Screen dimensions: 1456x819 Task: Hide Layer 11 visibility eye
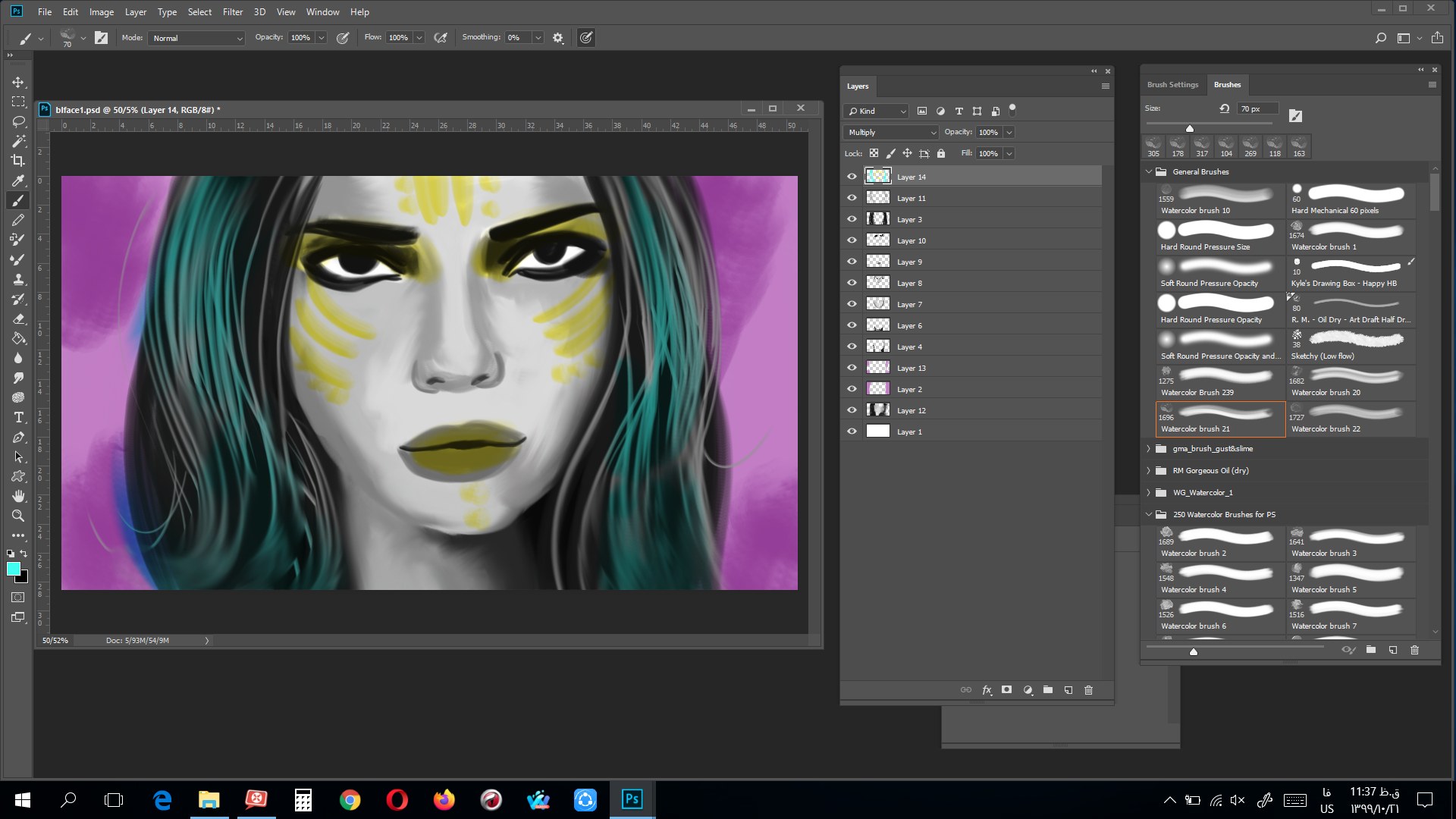coord(852,198)
